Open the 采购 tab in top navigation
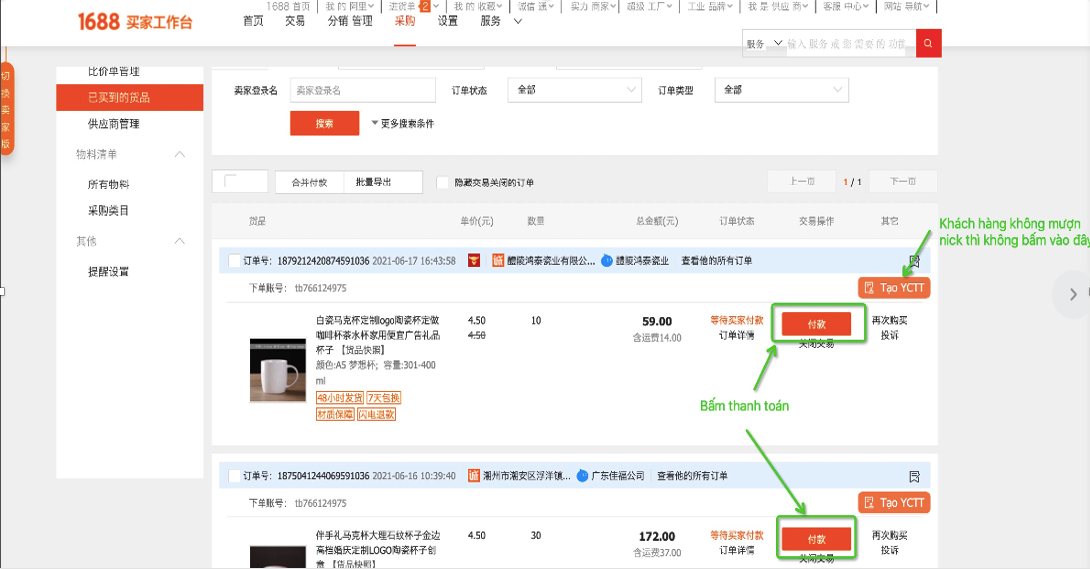This screenshot has width=1090, height=569. [x=404, y=21]
